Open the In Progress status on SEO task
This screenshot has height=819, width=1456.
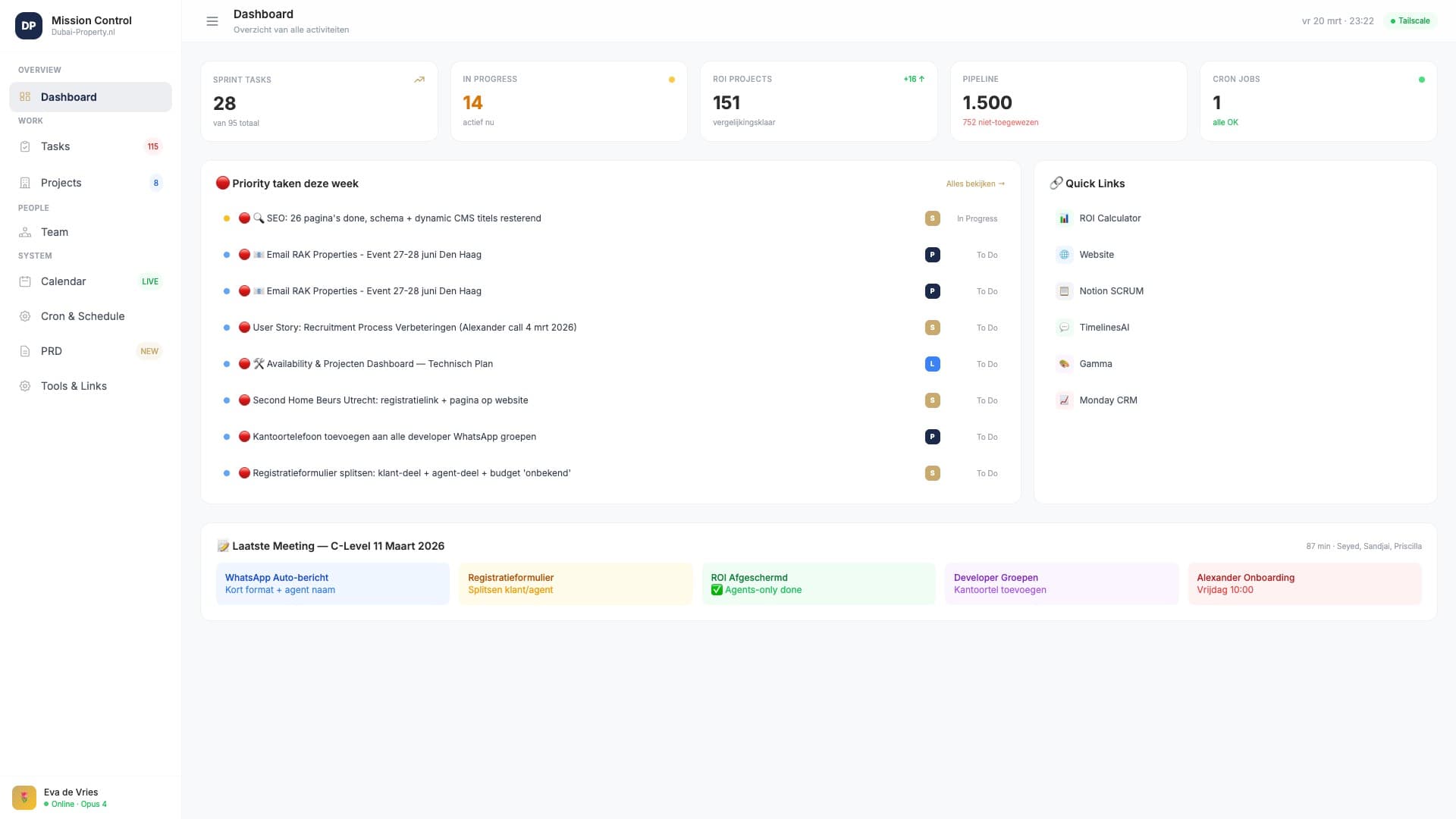tap(977, 218)
